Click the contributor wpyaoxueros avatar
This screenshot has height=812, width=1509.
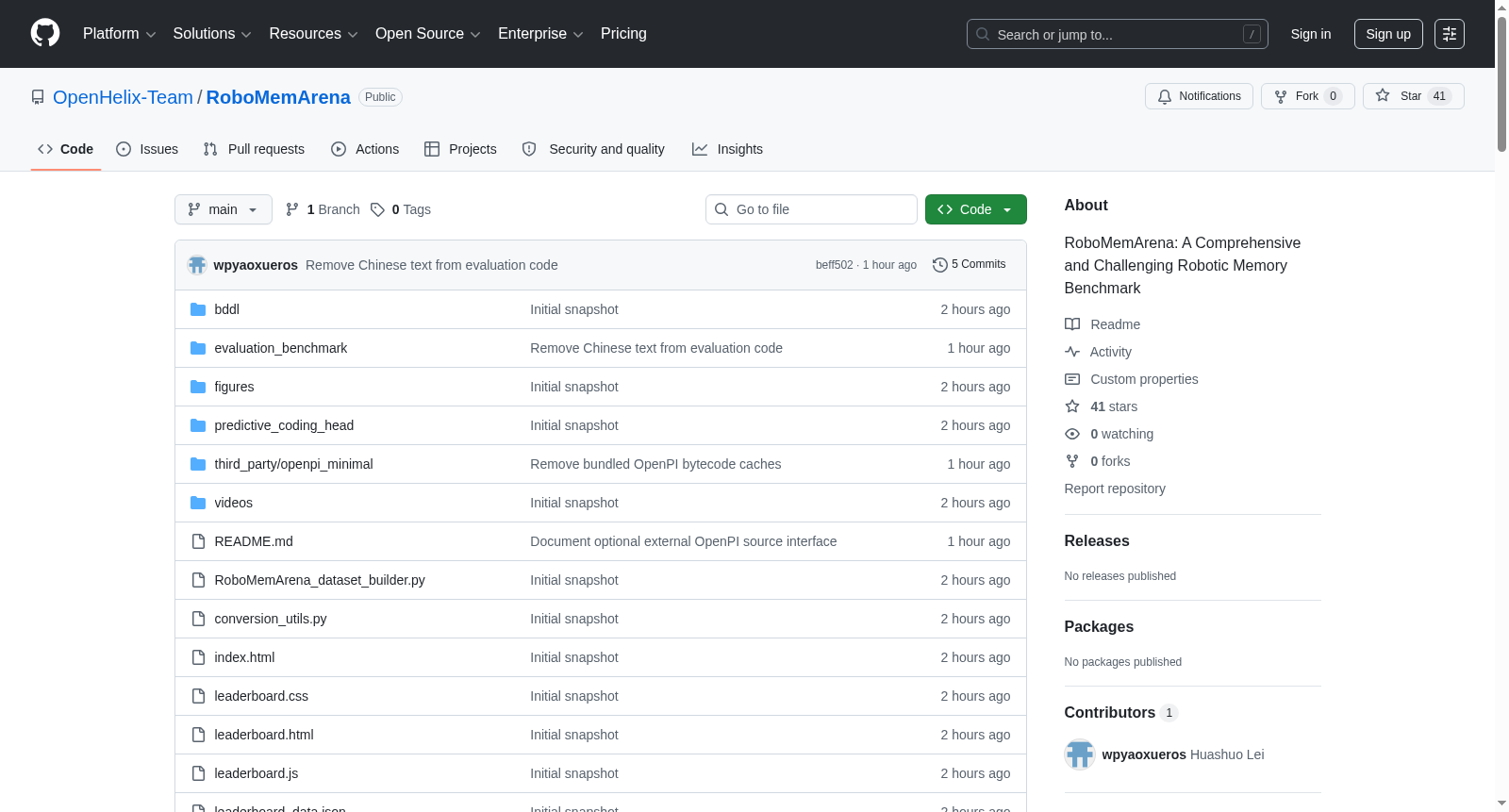coord(1080,754)
